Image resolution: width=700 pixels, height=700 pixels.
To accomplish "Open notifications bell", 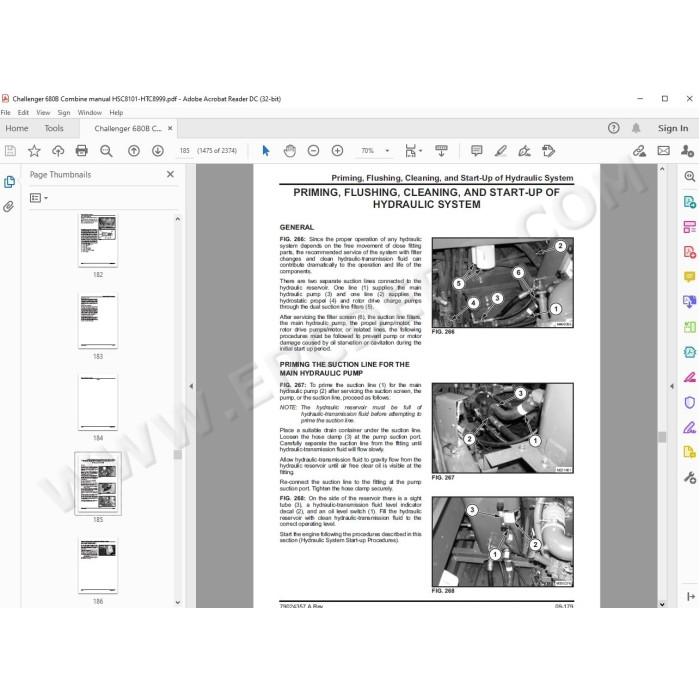I will [636, 128].
